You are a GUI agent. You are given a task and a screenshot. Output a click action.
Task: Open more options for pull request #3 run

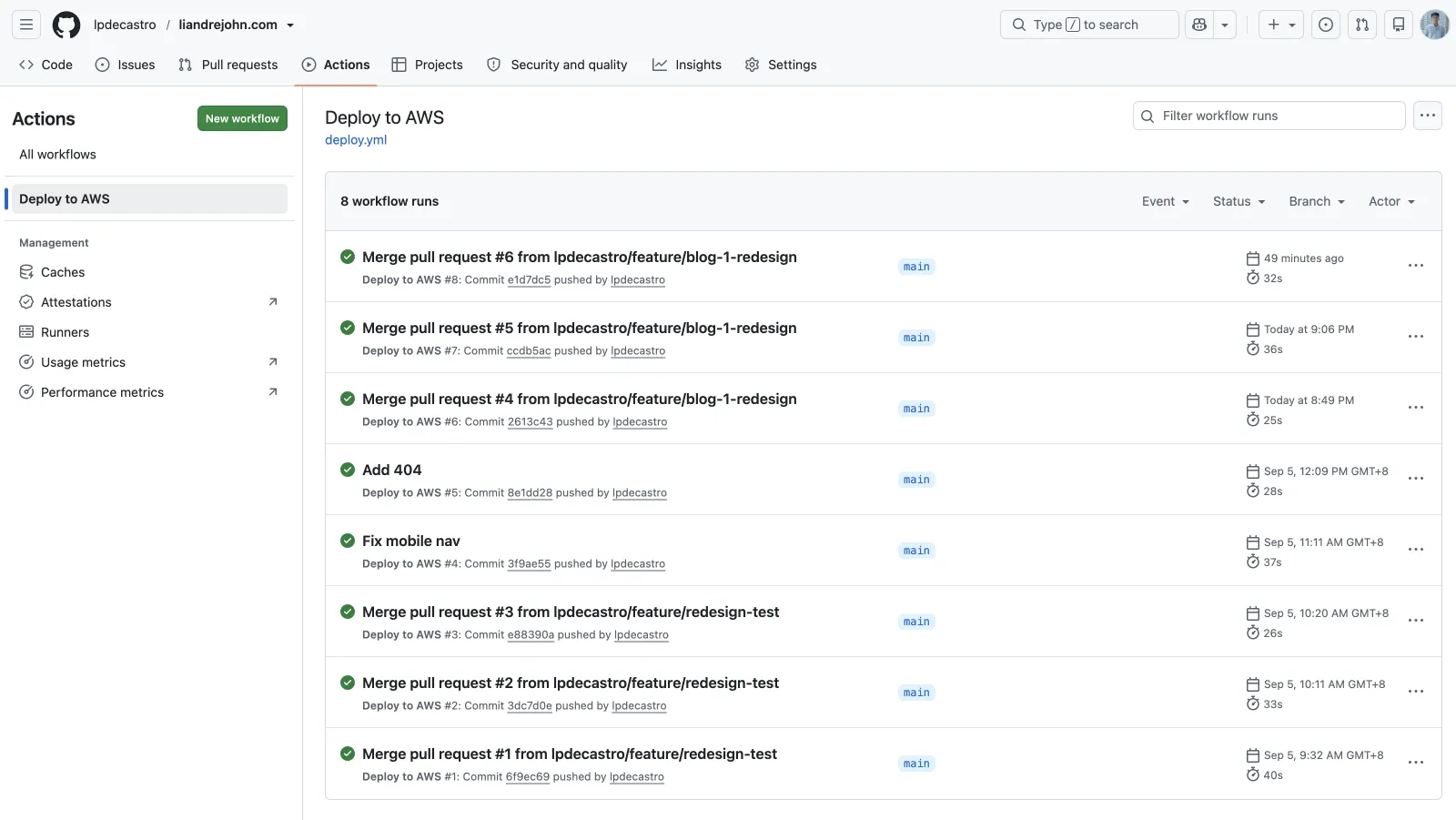click(x=1416, y=621)
